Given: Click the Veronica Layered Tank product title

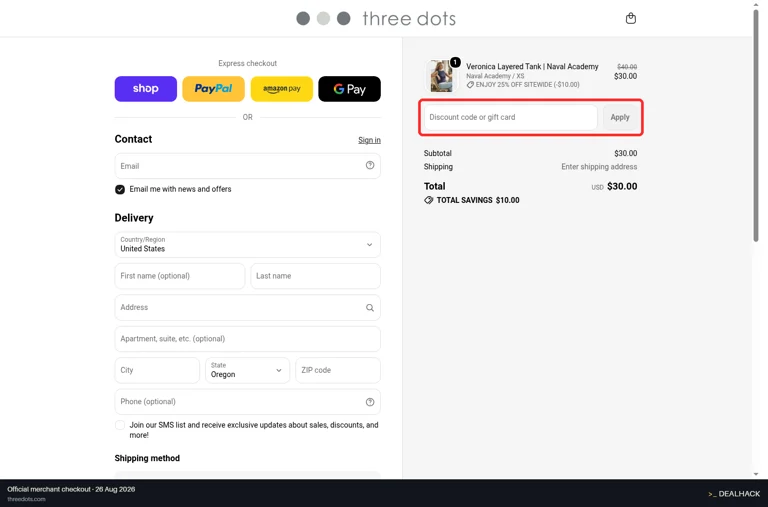Looking at the screenshot, I should coord(532,67).
